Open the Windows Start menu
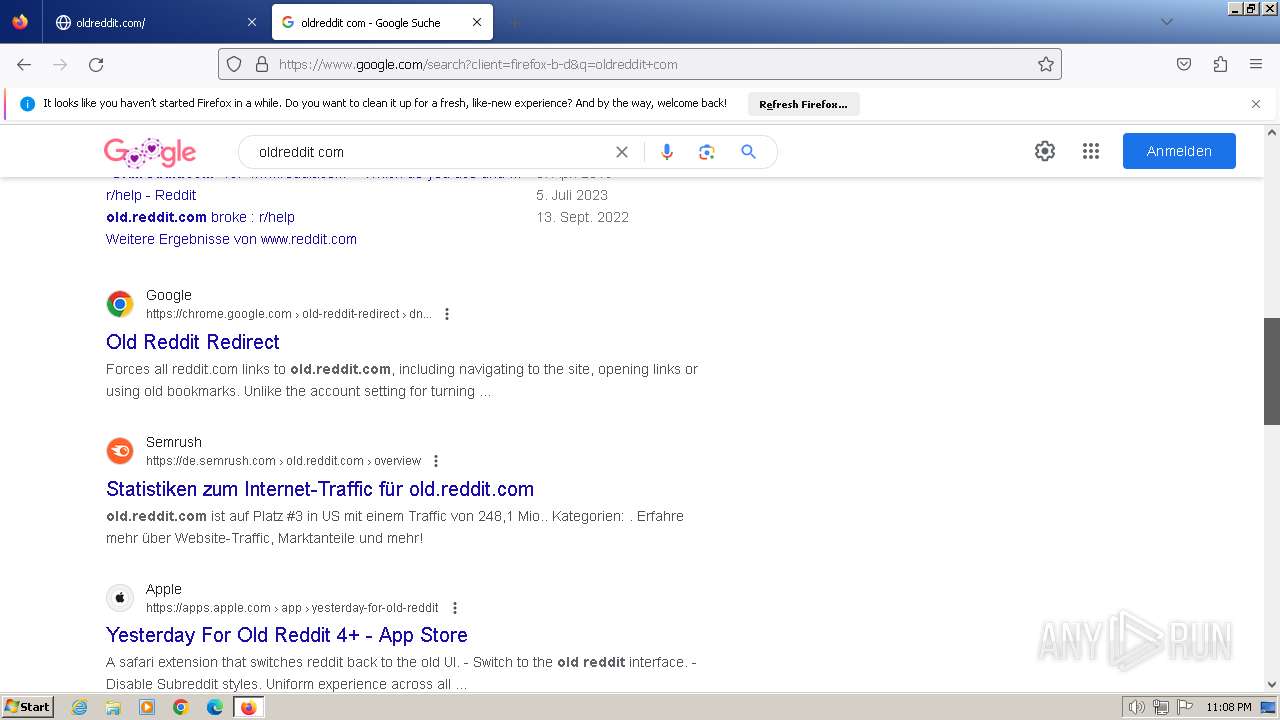 pyautogui.click(x=27, y=707)
